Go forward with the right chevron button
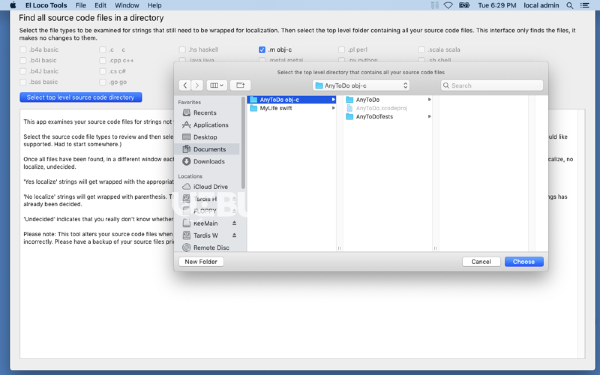Viewport: 600px width, 375px height. 197,85
